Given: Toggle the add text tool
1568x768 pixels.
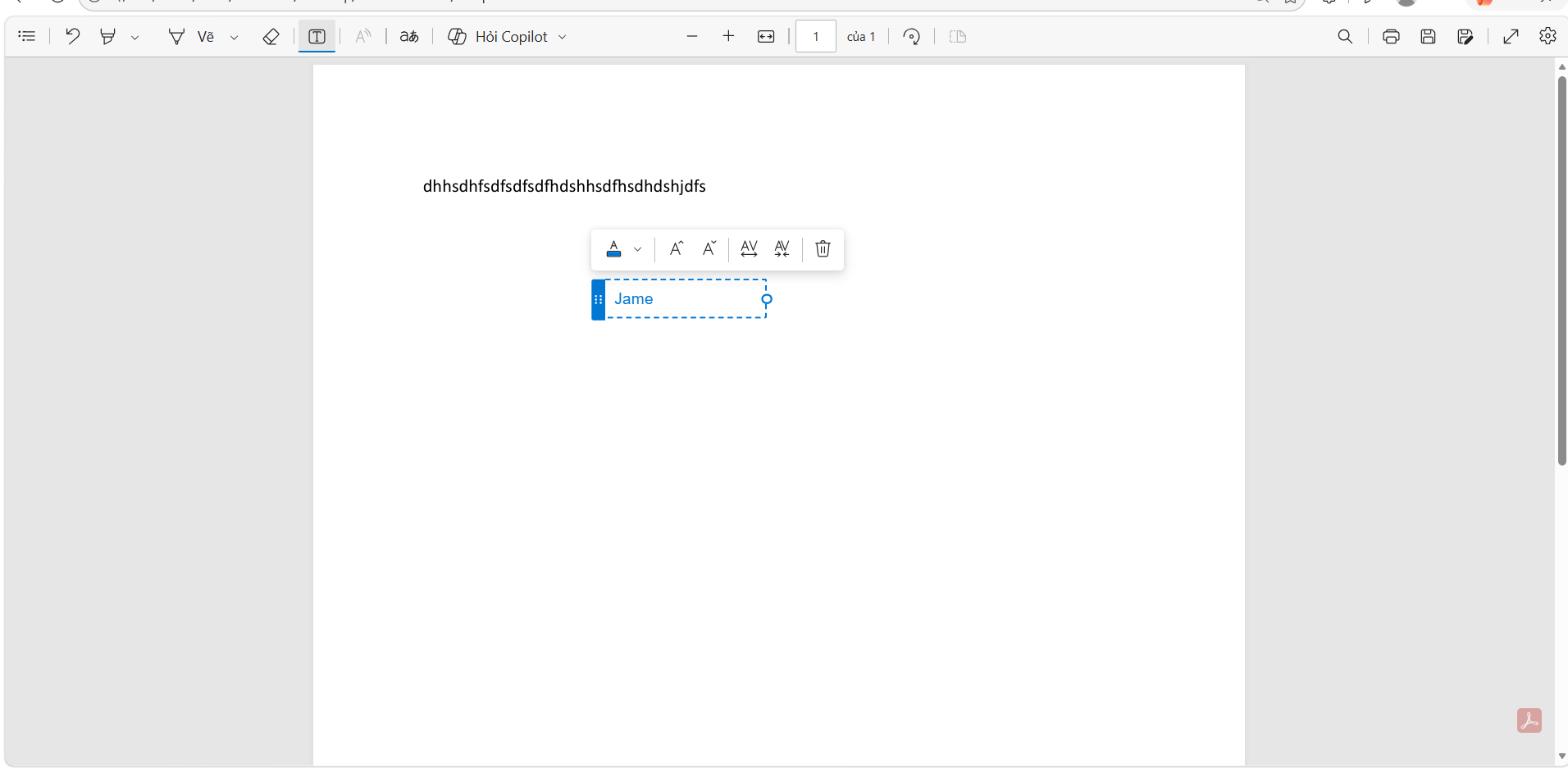Looking at the screenshot, I should (317, 36).
